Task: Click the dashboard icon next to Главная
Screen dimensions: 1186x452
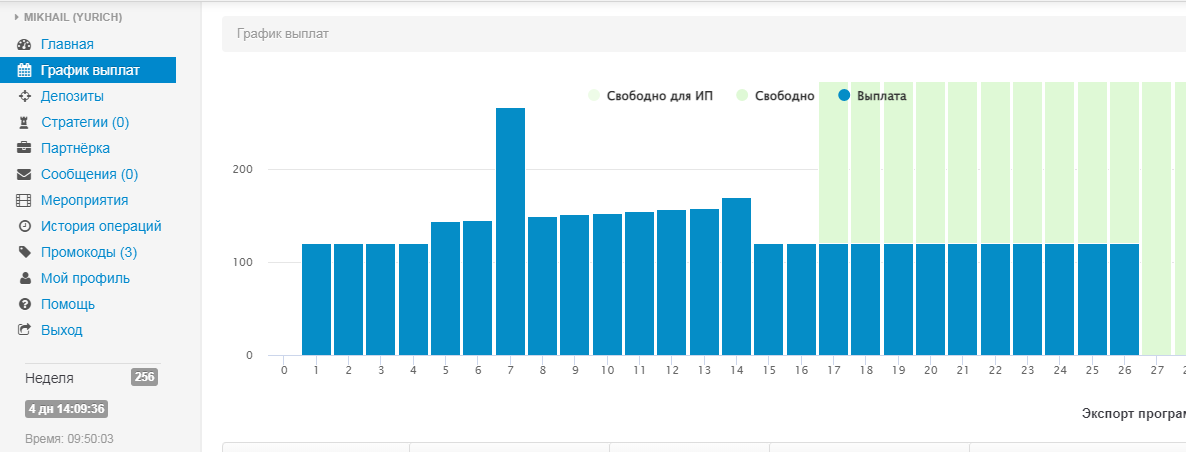Action: tap(25, 44)
